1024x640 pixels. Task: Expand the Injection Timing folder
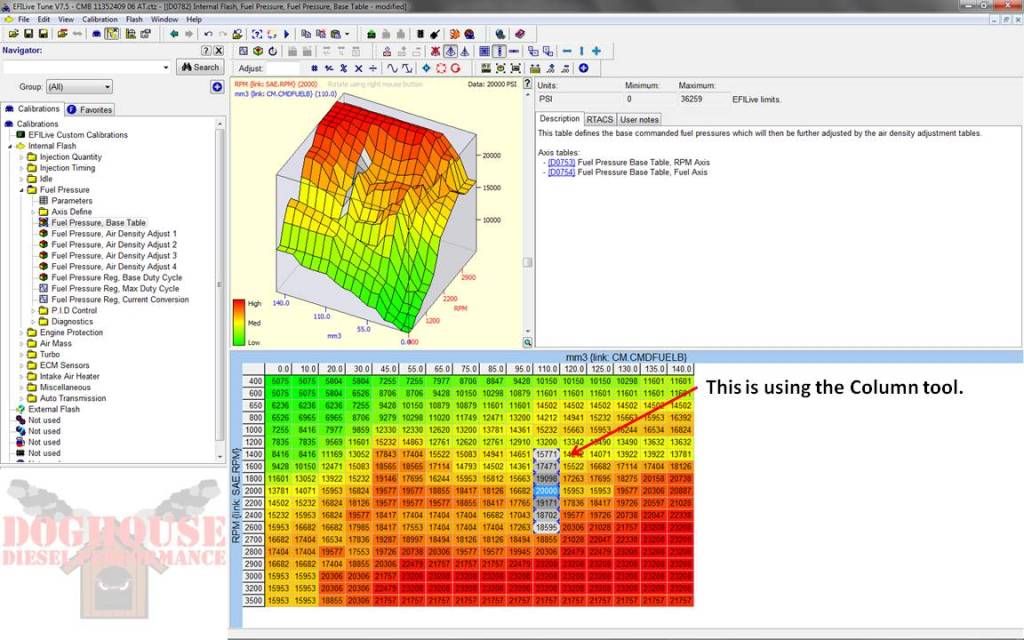click(22, 168)
